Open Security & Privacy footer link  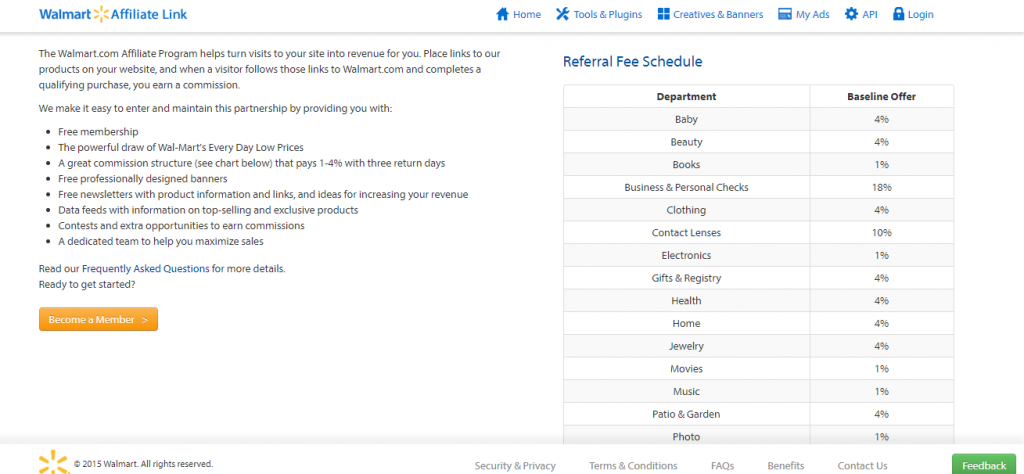coord(515,466)
